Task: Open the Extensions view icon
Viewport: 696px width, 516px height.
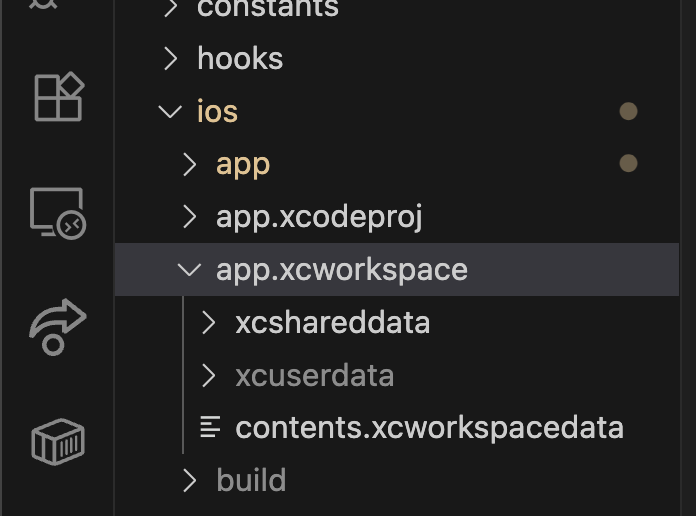Action: pos(59,97)
